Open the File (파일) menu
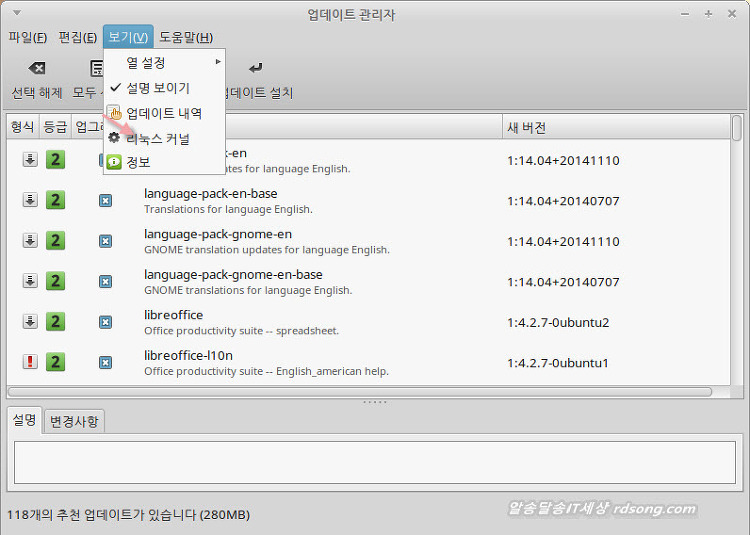Screen dimensions: 750x535 pos(27,38)
